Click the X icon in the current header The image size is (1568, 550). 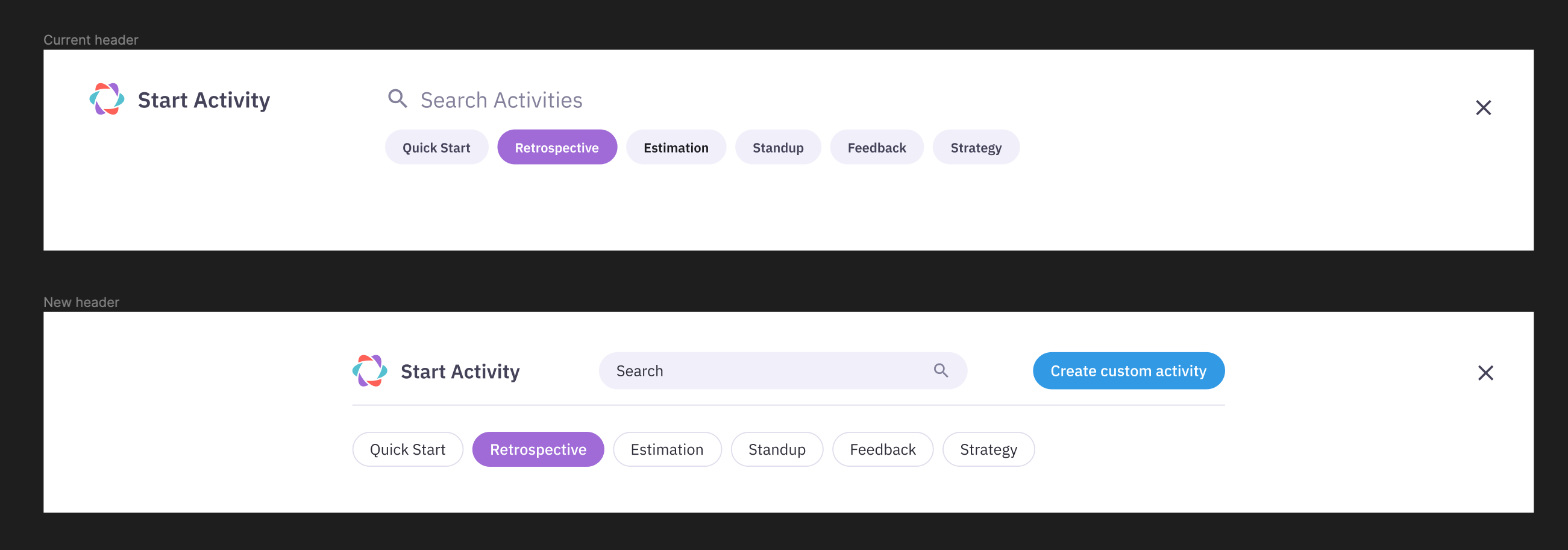1484,107
